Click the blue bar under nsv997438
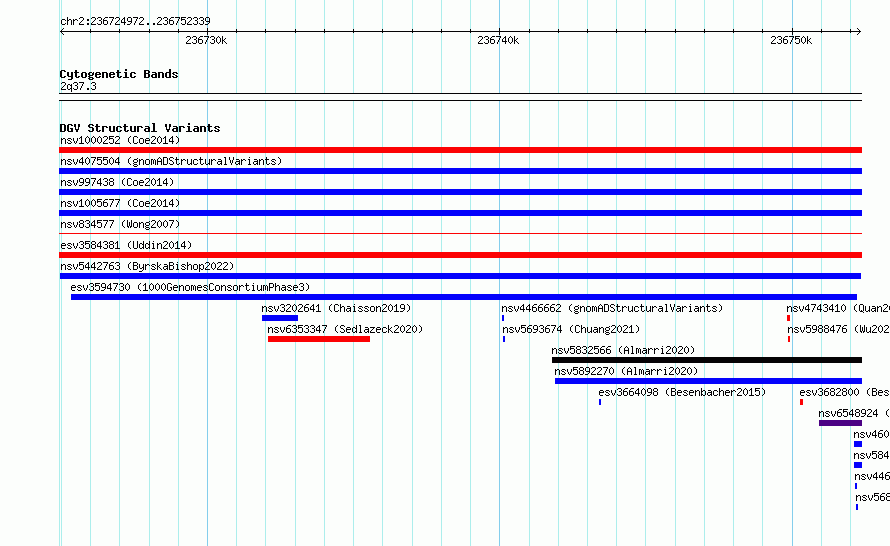This screenshot has height=546, width=890. click(x=460, y=192)
